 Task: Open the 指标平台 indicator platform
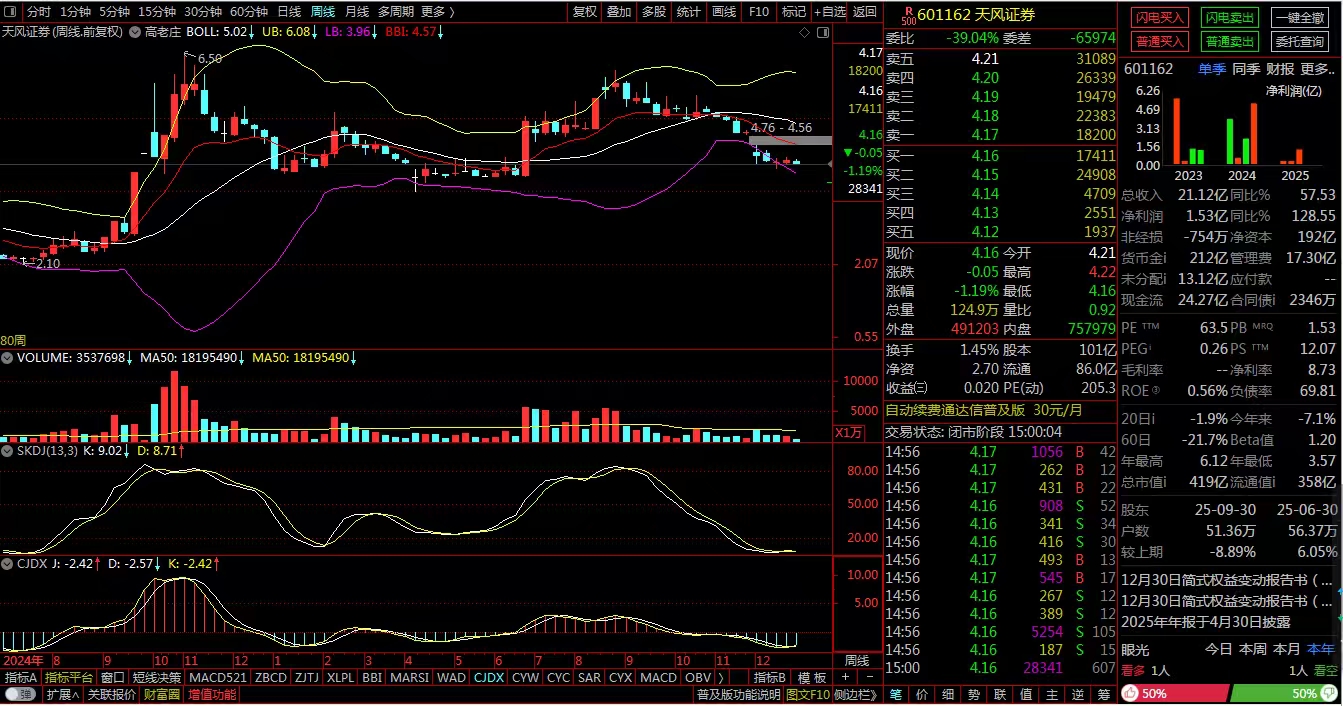point(68,677)
